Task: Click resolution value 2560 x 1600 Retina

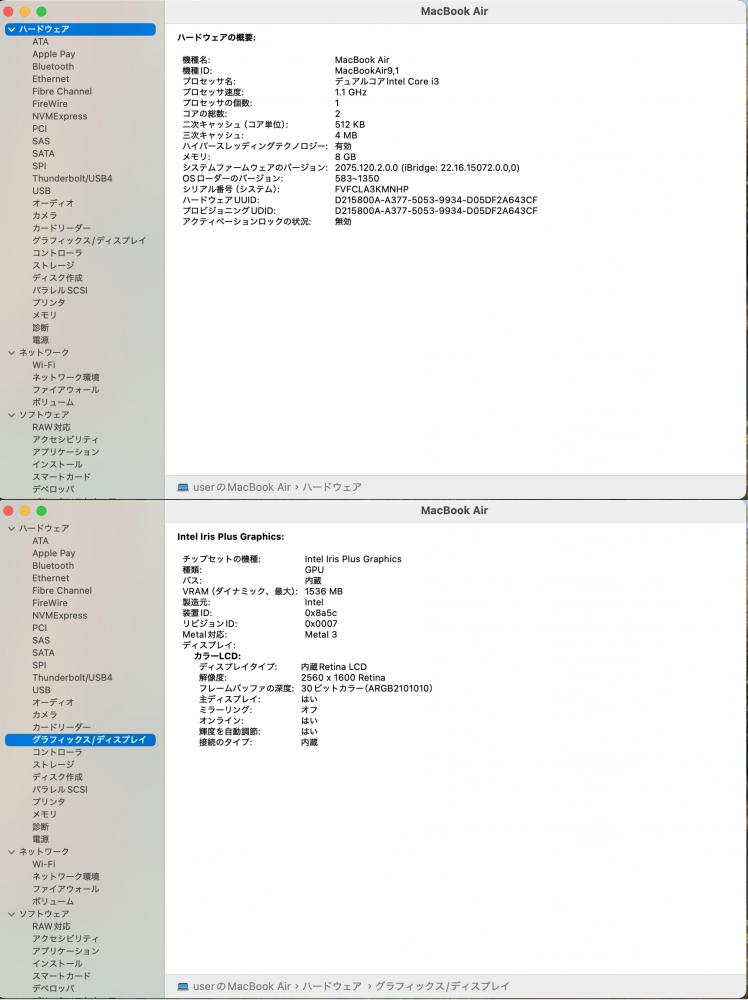Action: pyautogui.click(x=343, y=678)
